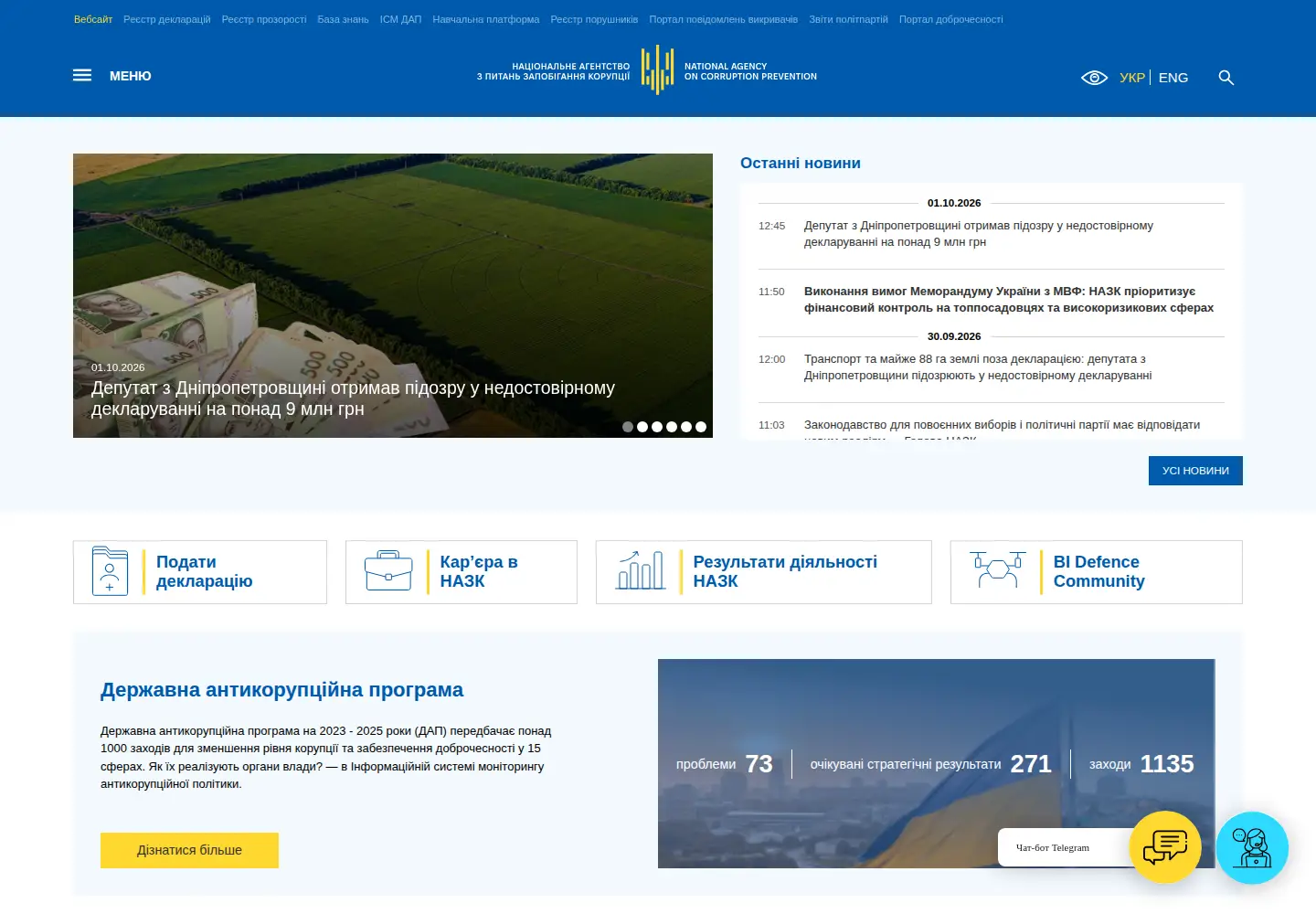Image resolution: width=1316 pixels, height=914 pixels.
Task: Click the УСІ НОВИНИ button
Action: click(x=1195, y=471)
